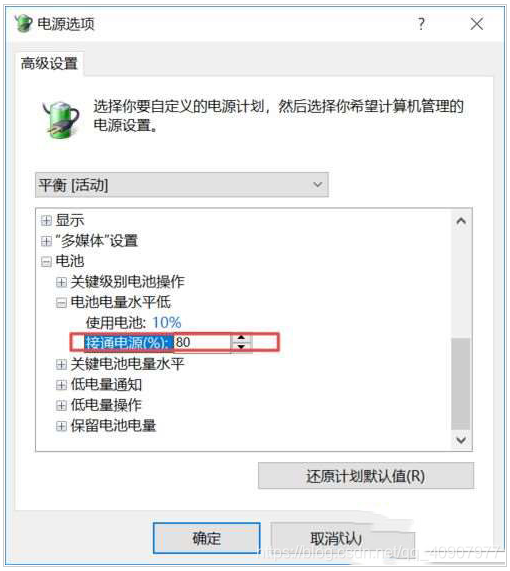Expand the 低电量通知 node

(61, 385)
